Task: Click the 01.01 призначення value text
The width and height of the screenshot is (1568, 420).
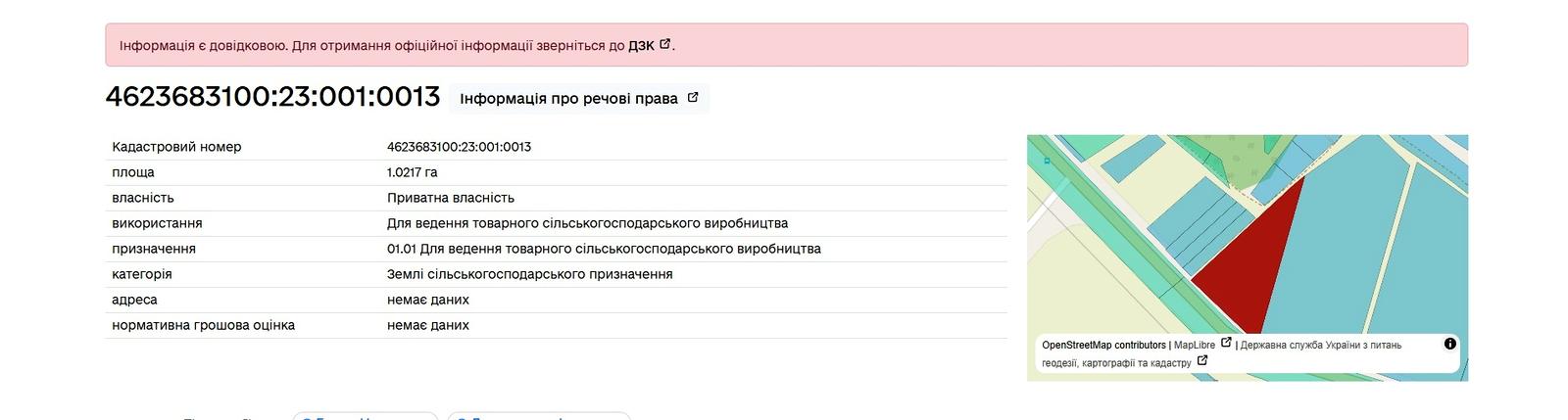Action: [604, 249]
